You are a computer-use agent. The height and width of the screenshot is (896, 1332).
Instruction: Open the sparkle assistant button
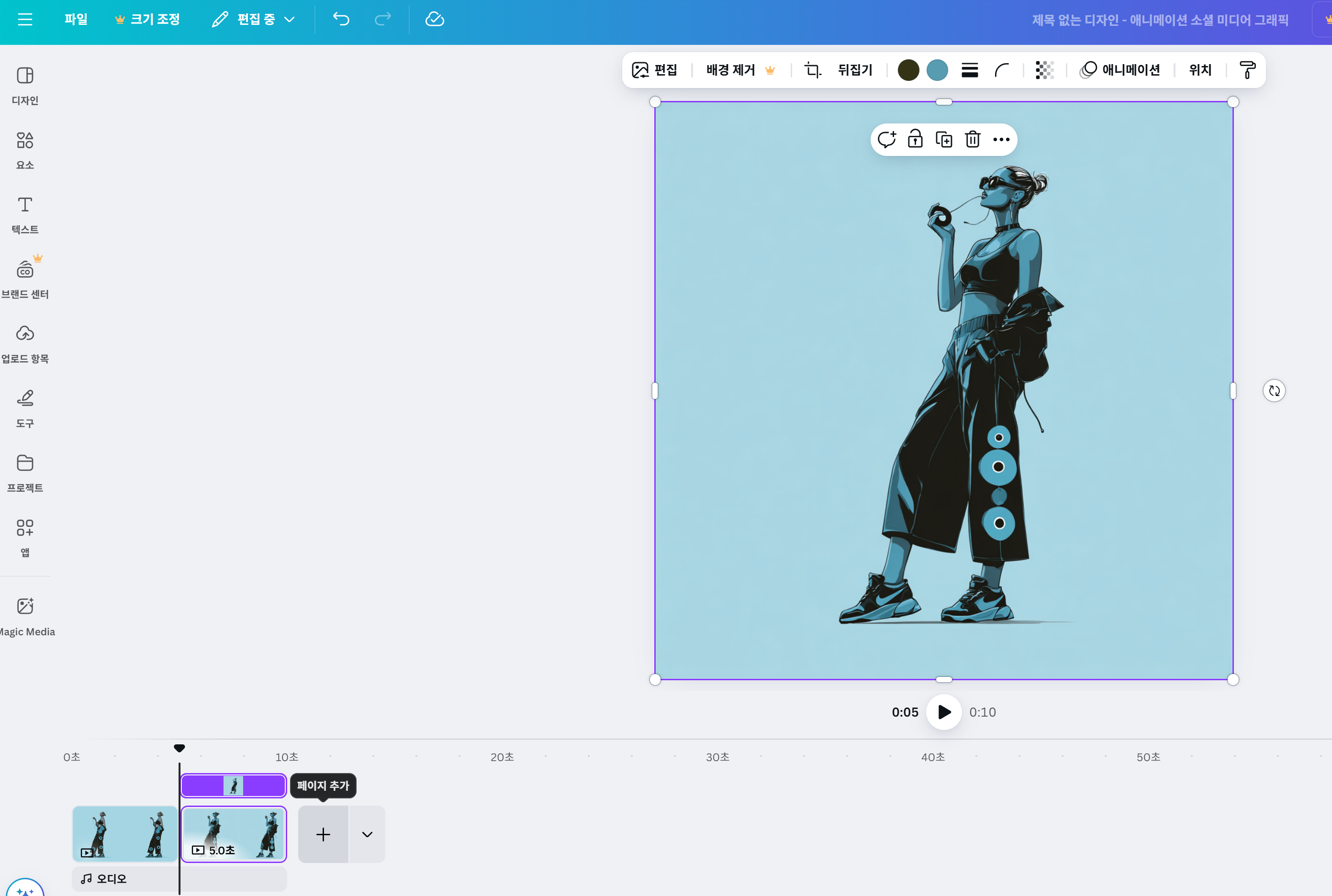coord(24,888)
